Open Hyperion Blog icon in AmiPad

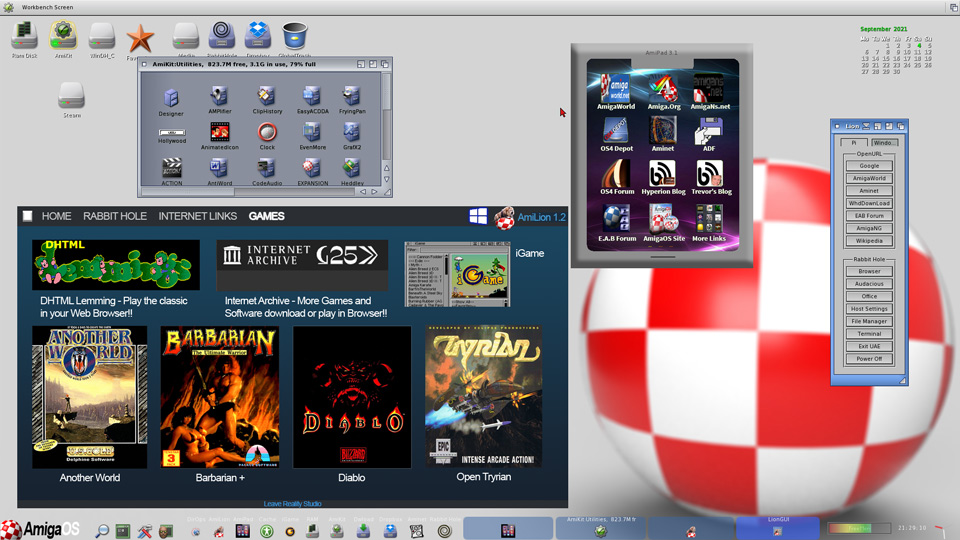coord(663,176)
